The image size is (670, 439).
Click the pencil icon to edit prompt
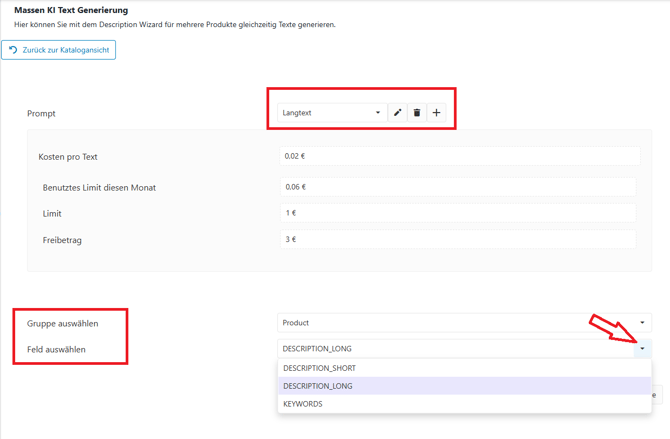coord(398,113)
